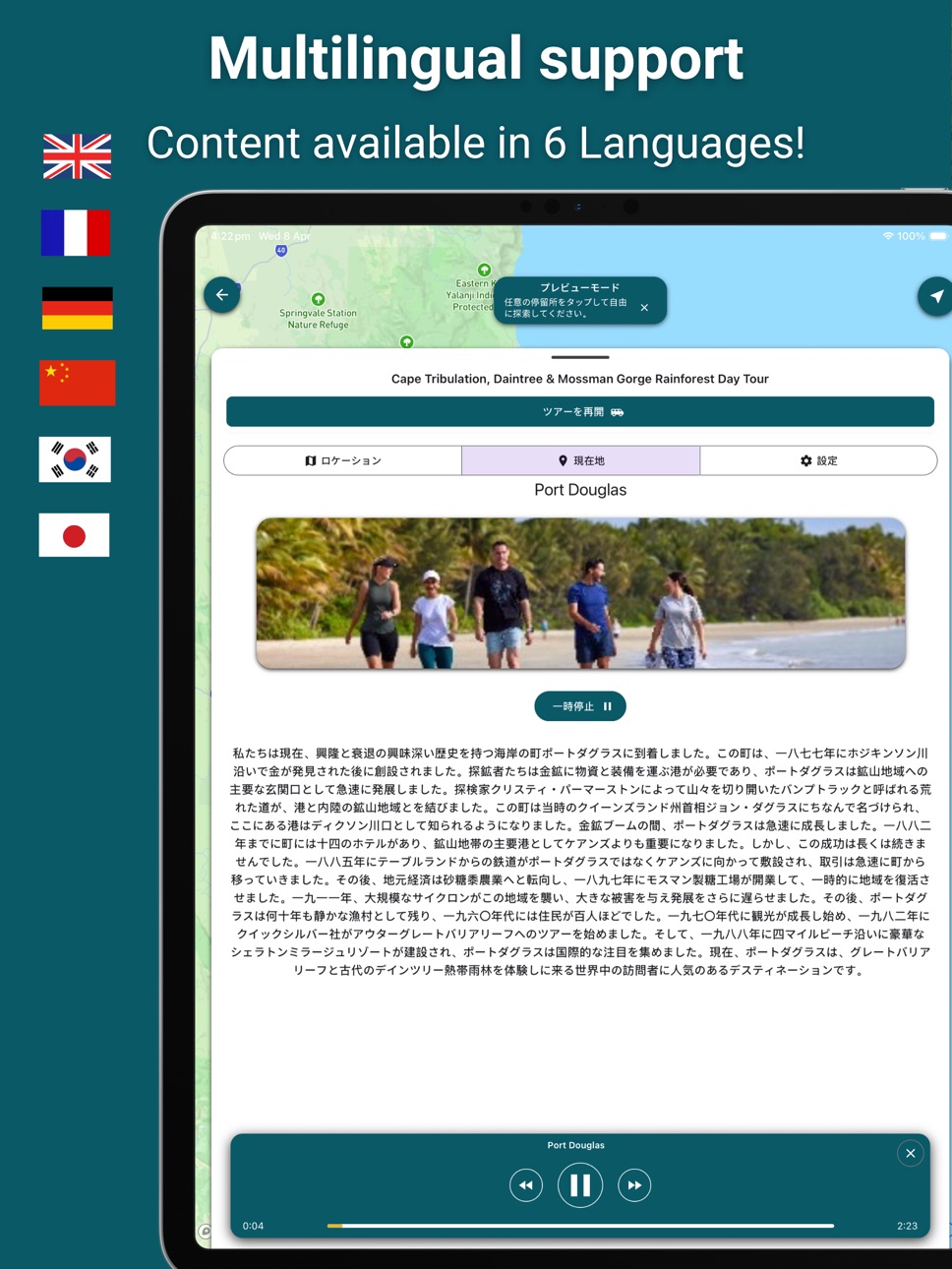Tap the Port Douglas heading

[x=580, y=490]
